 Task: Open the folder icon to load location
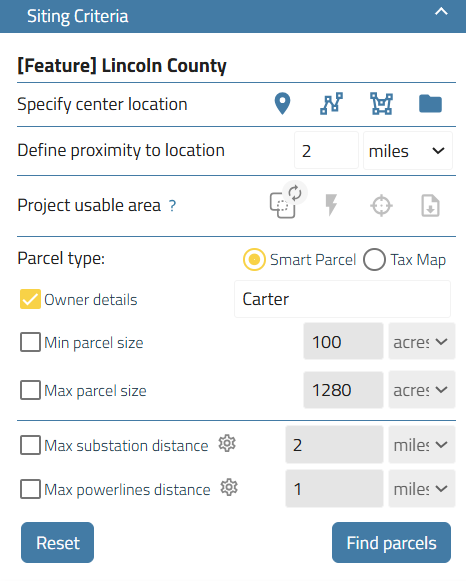click(x=430, y=104)
